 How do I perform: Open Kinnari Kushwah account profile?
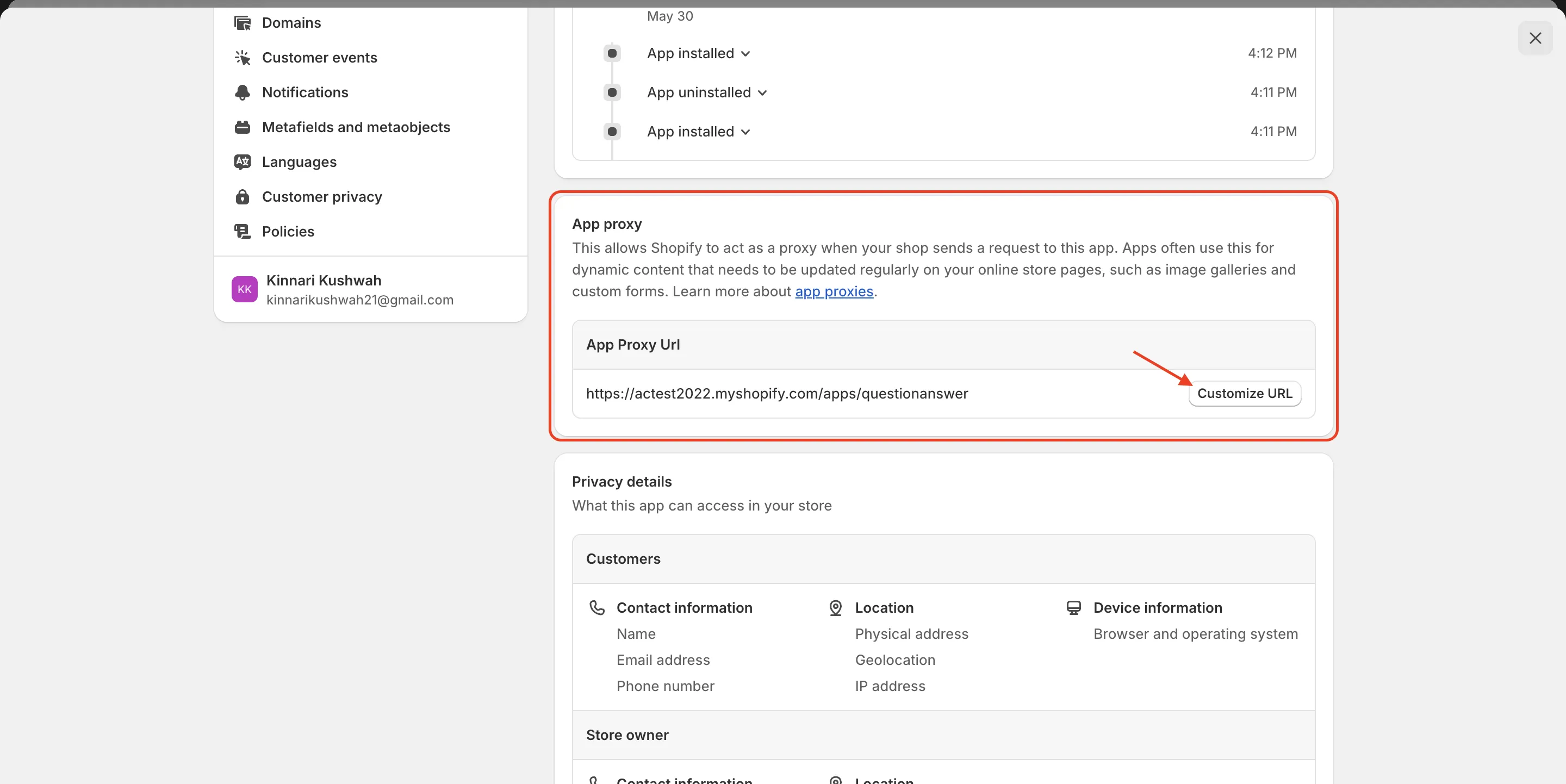[x=370, y=289]
